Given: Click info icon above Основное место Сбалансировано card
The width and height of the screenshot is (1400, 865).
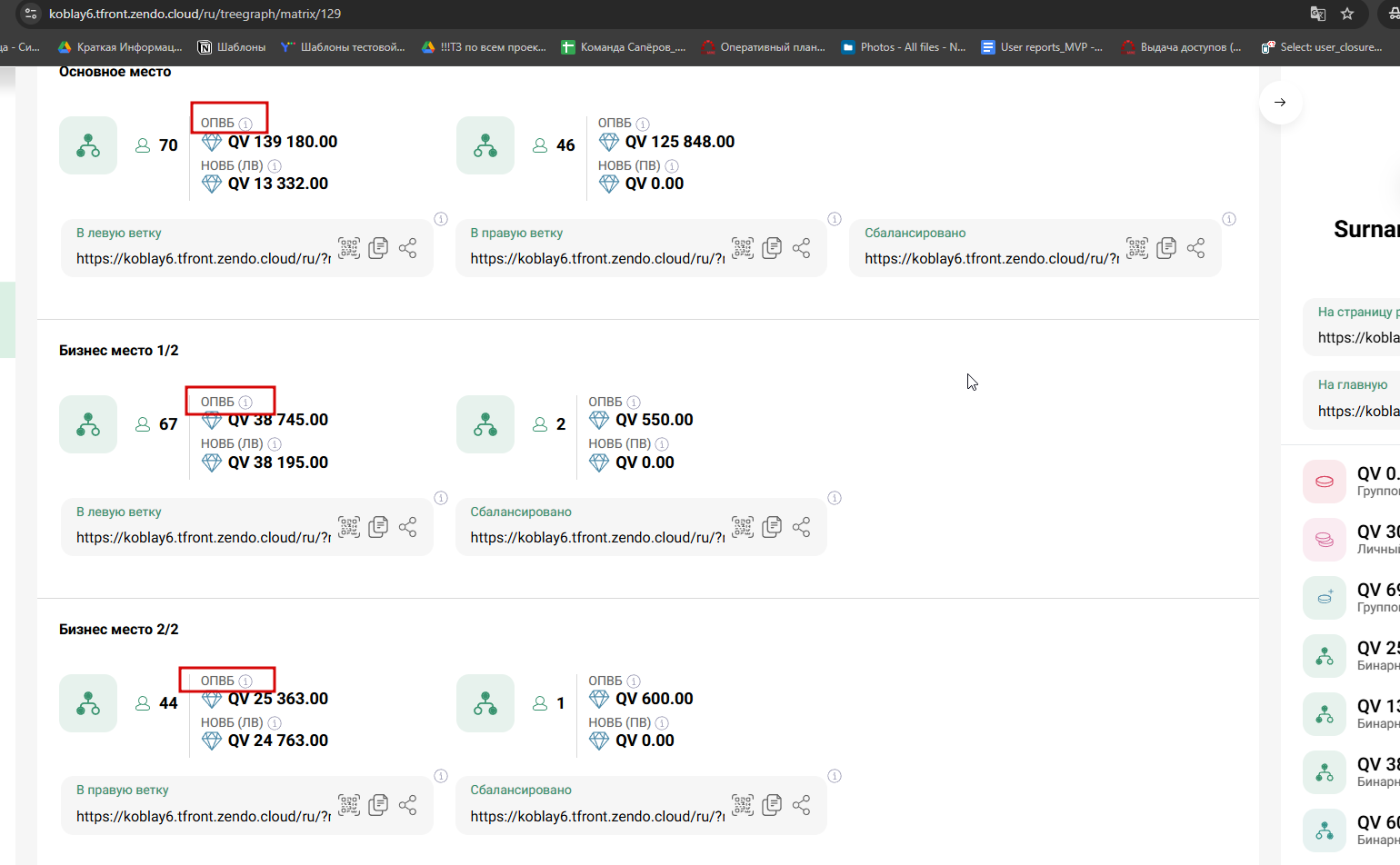Looking at the screenshot, I should point(1229,219).
